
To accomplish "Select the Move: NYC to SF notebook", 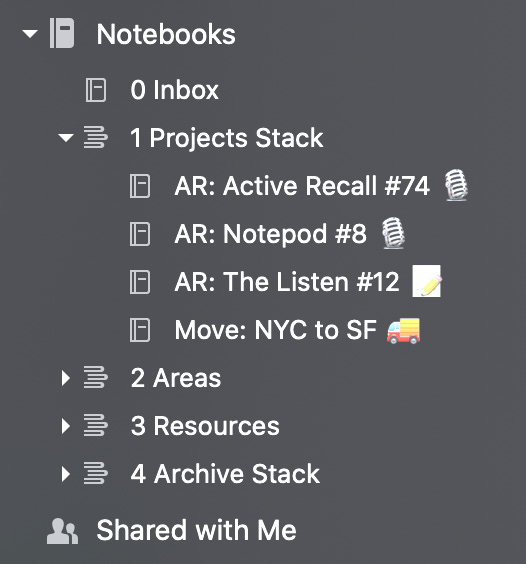I will 276,330.
